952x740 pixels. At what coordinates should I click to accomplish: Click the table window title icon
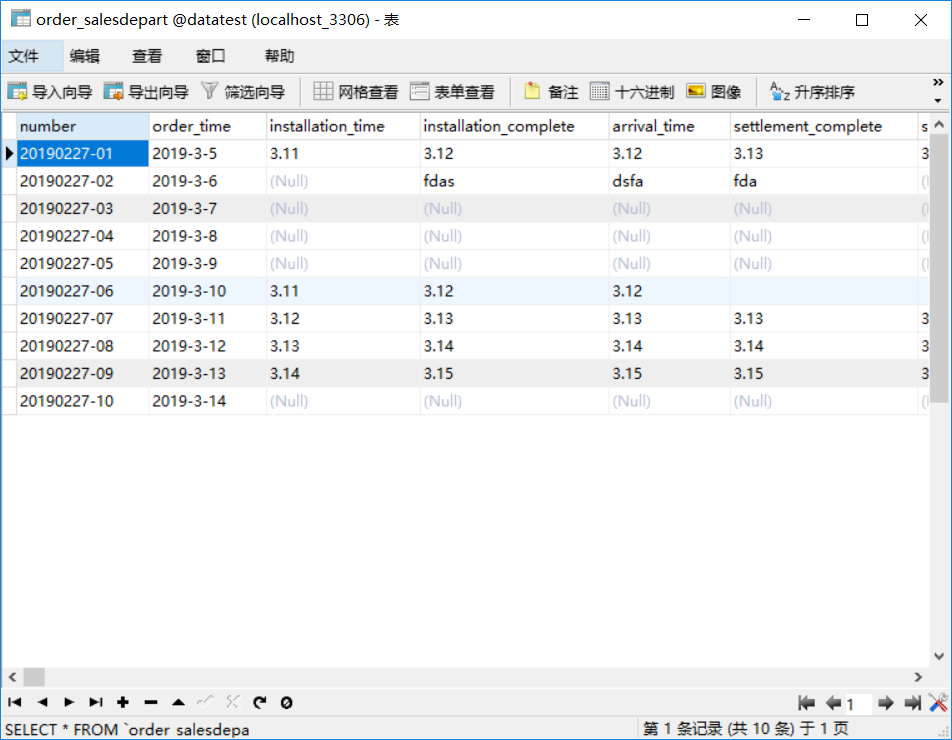[21, 19]
